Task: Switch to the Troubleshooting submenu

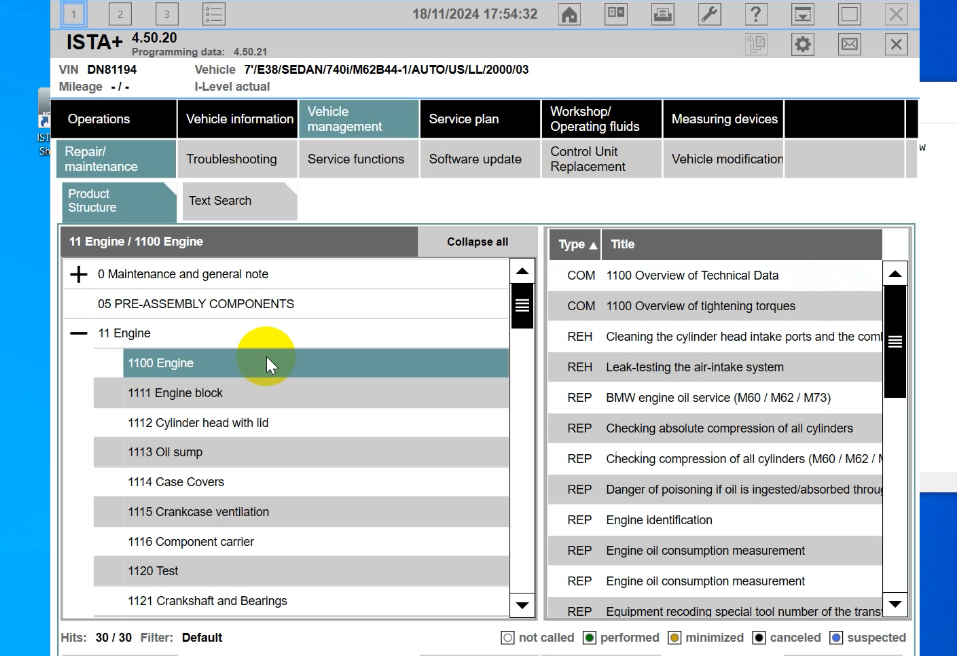Action: [237, 159]
